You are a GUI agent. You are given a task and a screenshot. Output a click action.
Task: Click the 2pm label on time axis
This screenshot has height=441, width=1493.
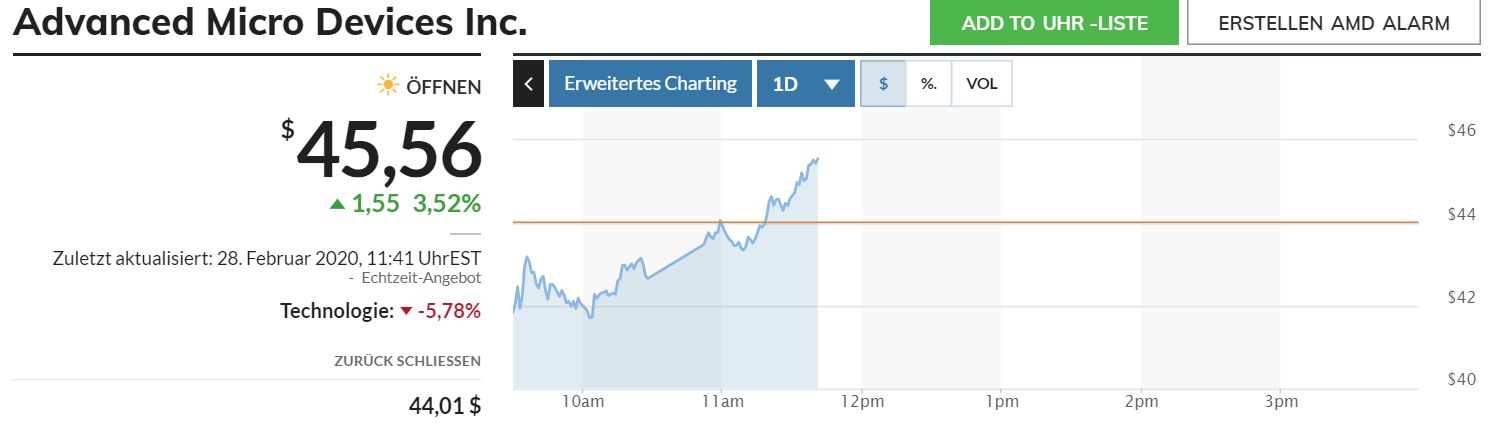tap(1141, 402)
